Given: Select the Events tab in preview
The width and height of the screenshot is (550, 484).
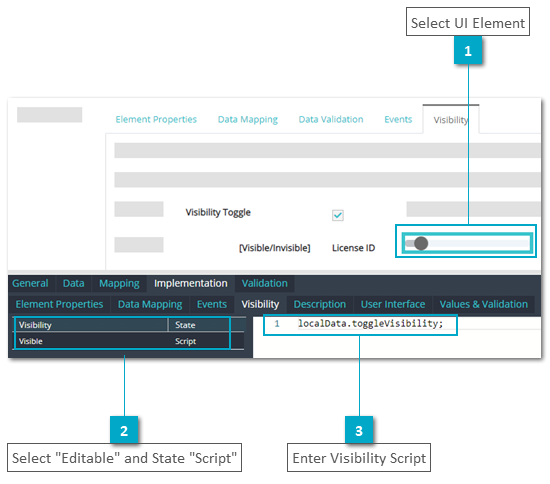Looking at the screenshot, I should click(398, 120).
